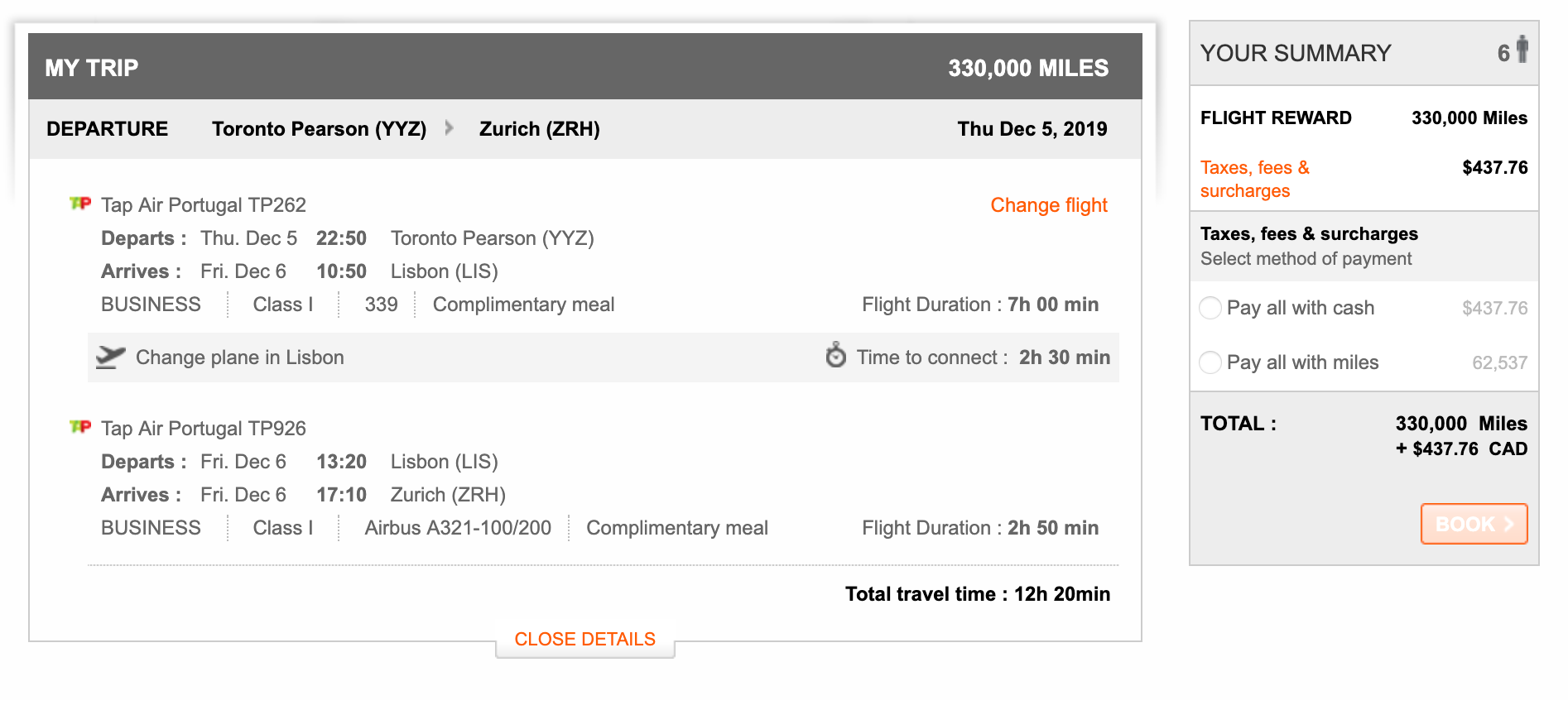The width and height of the screenshot is (1568, 710).
Task: Click the TAP logo beside flight TP926
Action: (x=80, y=427)
